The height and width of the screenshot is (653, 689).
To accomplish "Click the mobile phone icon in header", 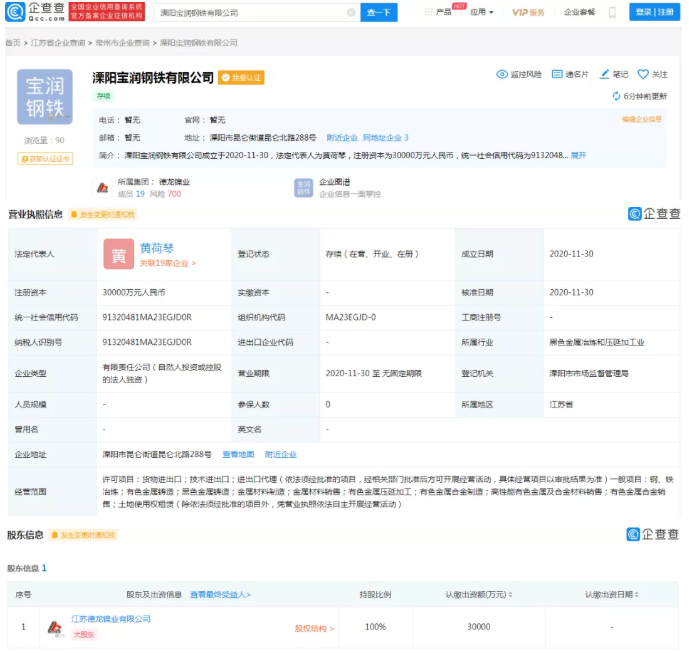I will click(612, 12).
